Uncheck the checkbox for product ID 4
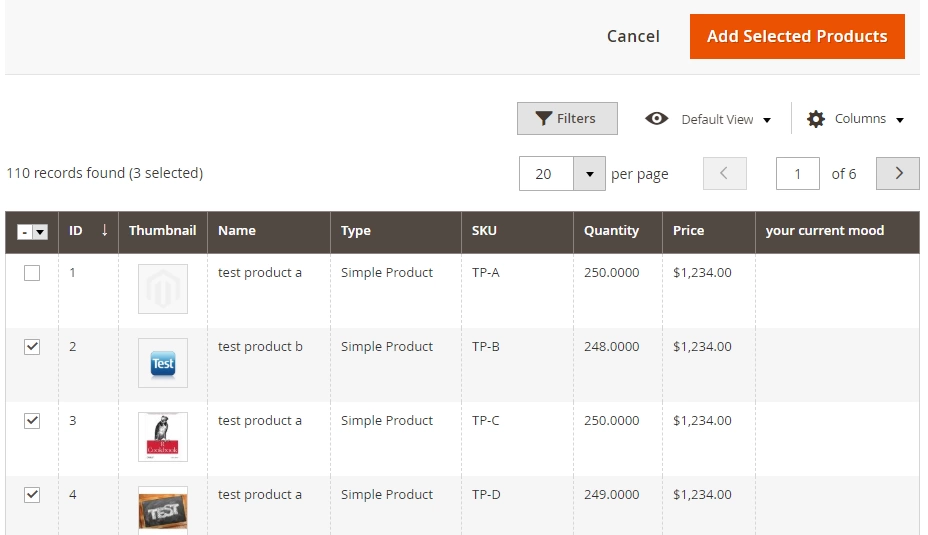This screenshot has width=928, height=535. [32, 495]
